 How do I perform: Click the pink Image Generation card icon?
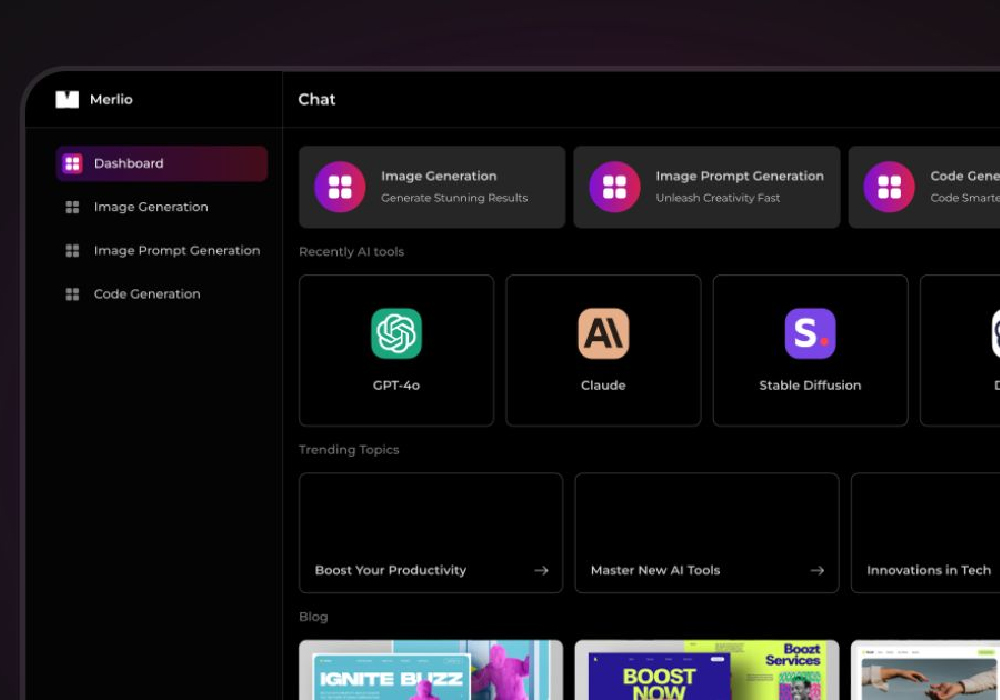(340, 187)
